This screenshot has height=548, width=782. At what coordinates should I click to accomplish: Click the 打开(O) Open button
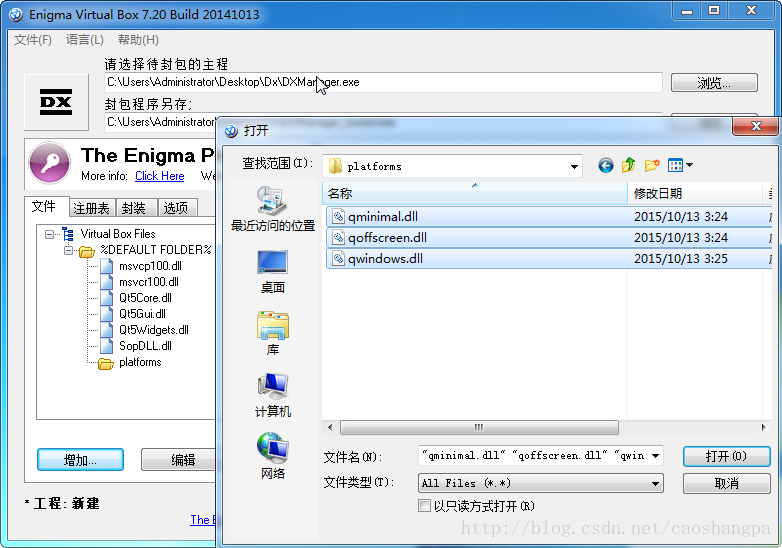pyautogui.click(x=726, y=456)
